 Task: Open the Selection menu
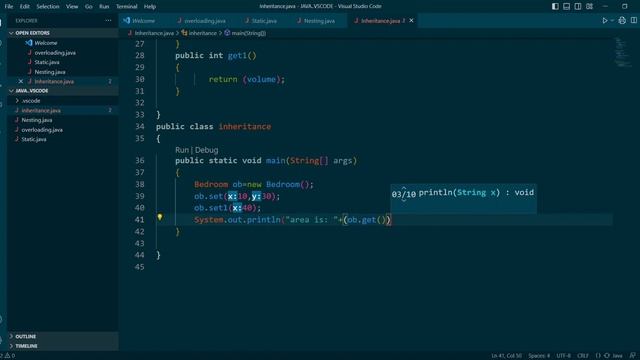[48, 7]
